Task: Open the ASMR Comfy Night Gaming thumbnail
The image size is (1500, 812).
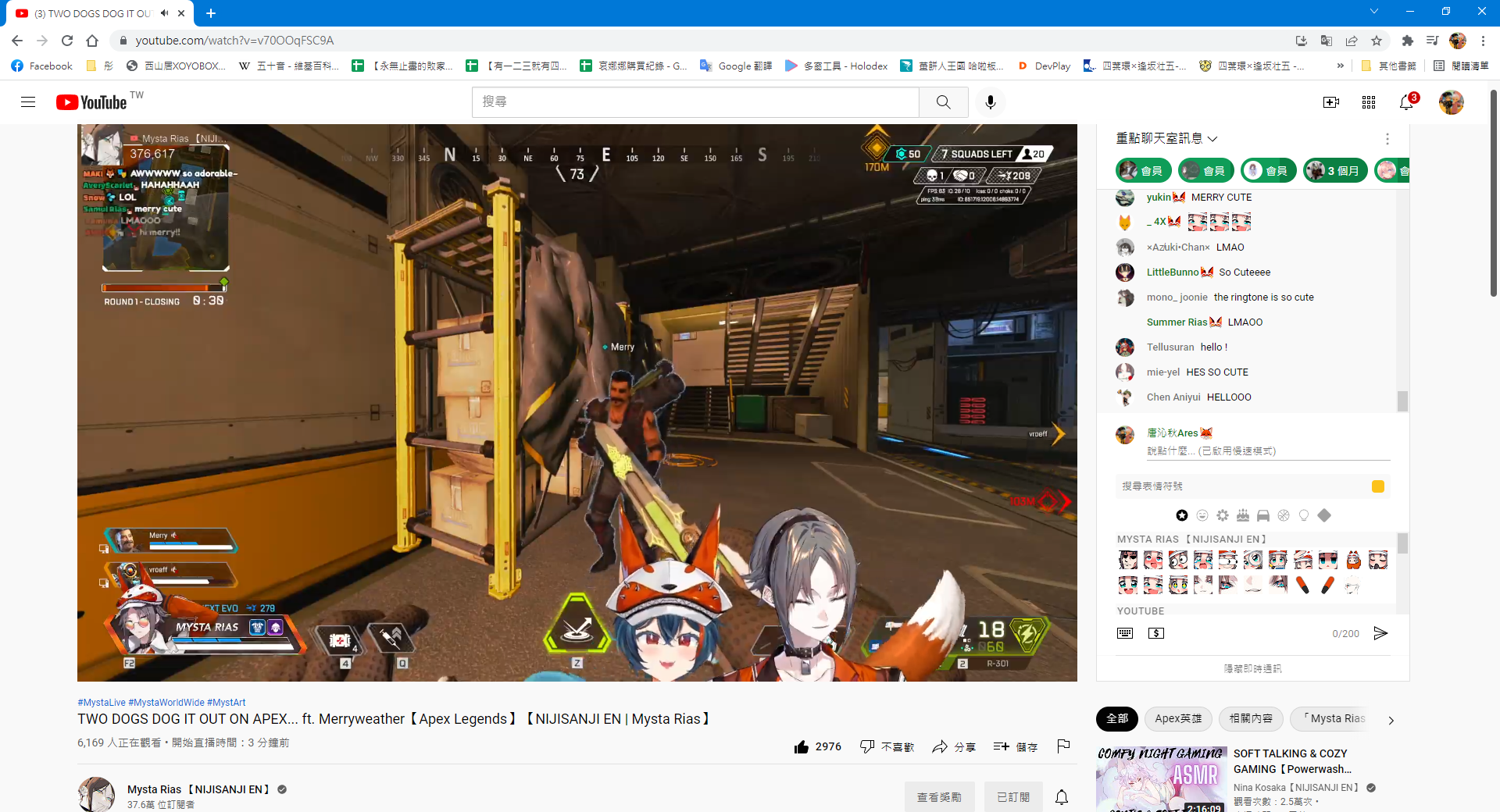Action: (1161, 779)
